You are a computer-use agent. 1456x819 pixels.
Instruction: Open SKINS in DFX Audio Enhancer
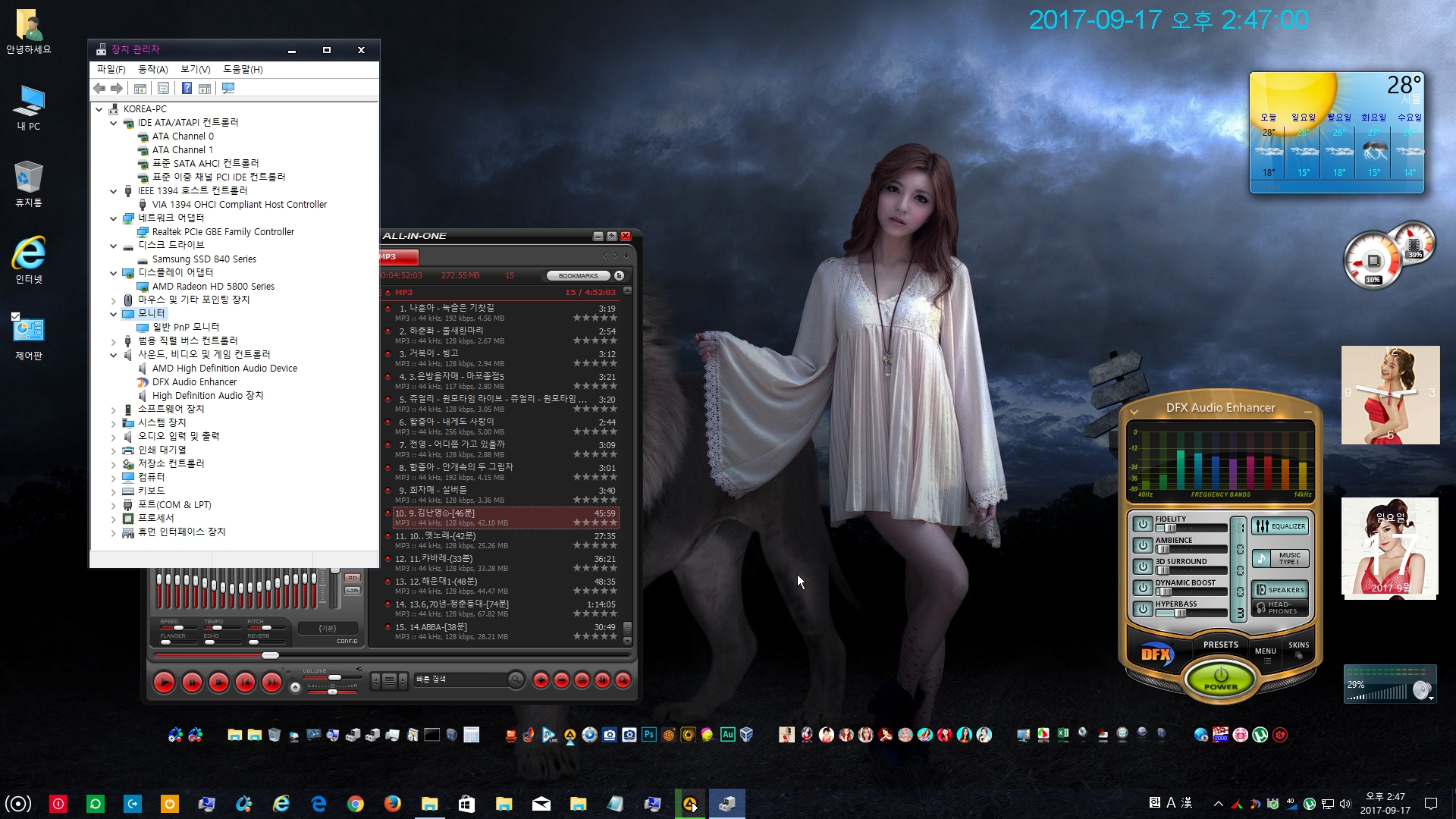[1299, 646]
